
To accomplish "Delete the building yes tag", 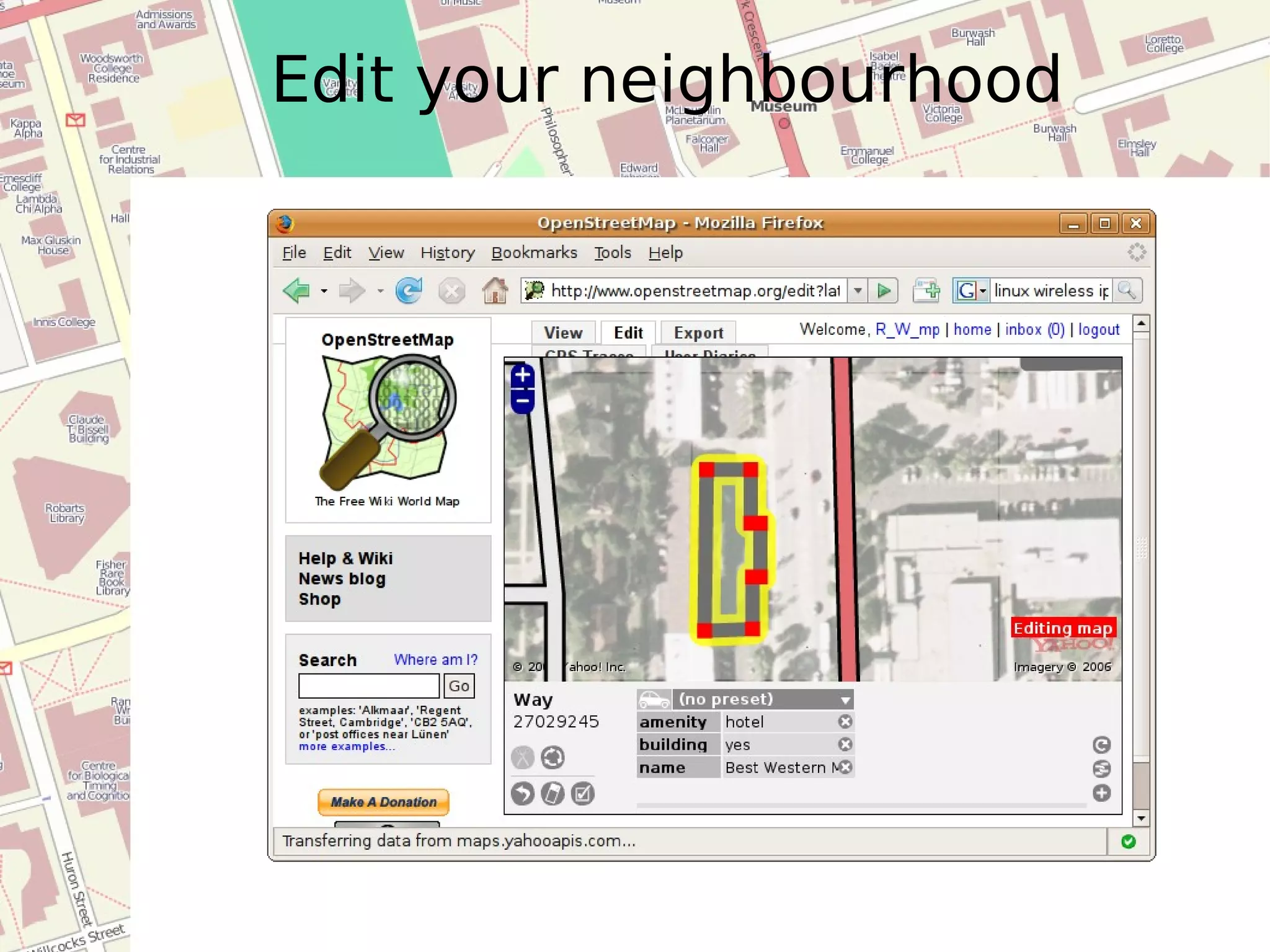I will click(845, 744).
